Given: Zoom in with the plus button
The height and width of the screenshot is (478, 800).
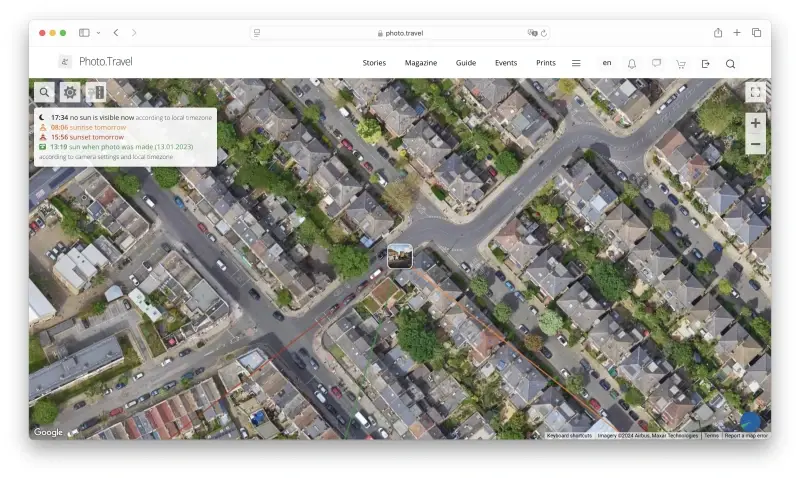Looking at the screenshot, I should click(755, 123).
